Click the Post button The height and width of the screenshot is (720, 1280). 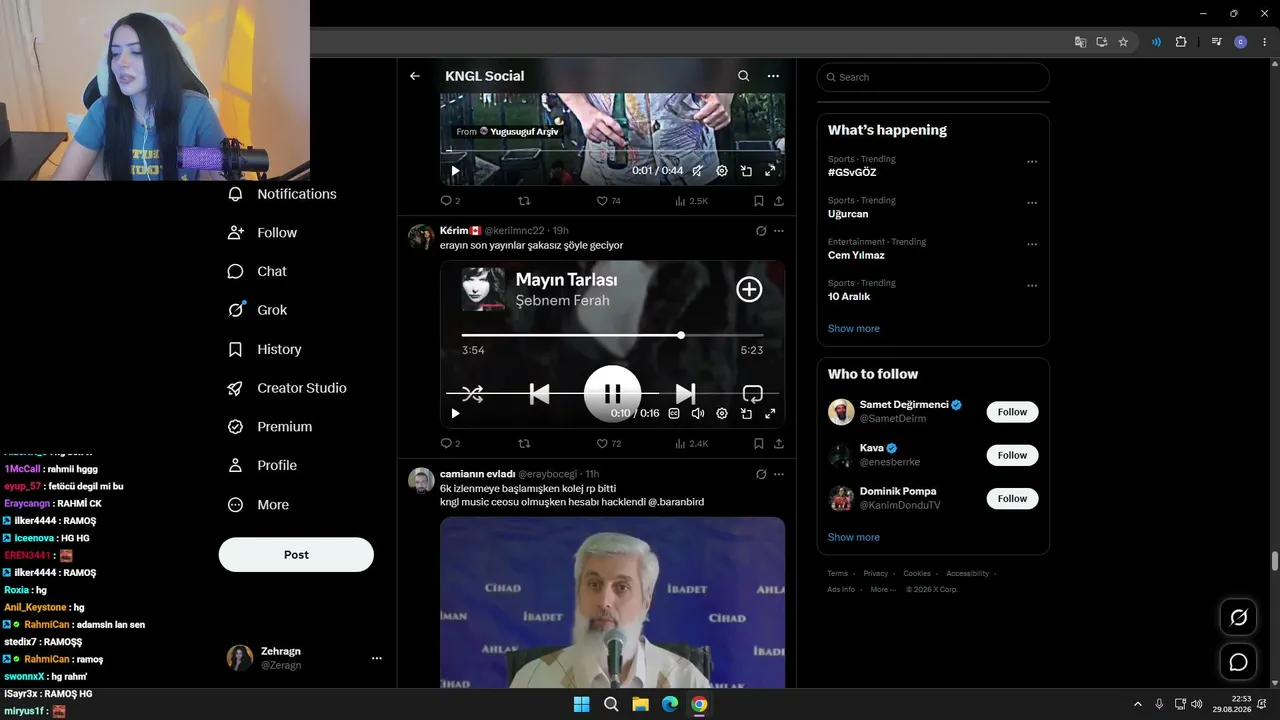coord(296,555)
